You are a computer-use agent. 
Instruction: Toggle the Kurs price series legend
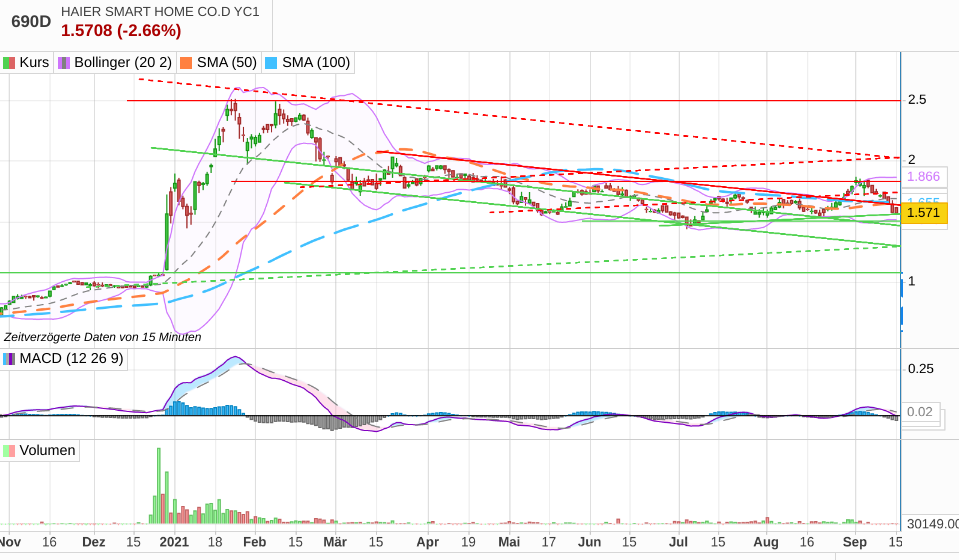pos(26,63)
